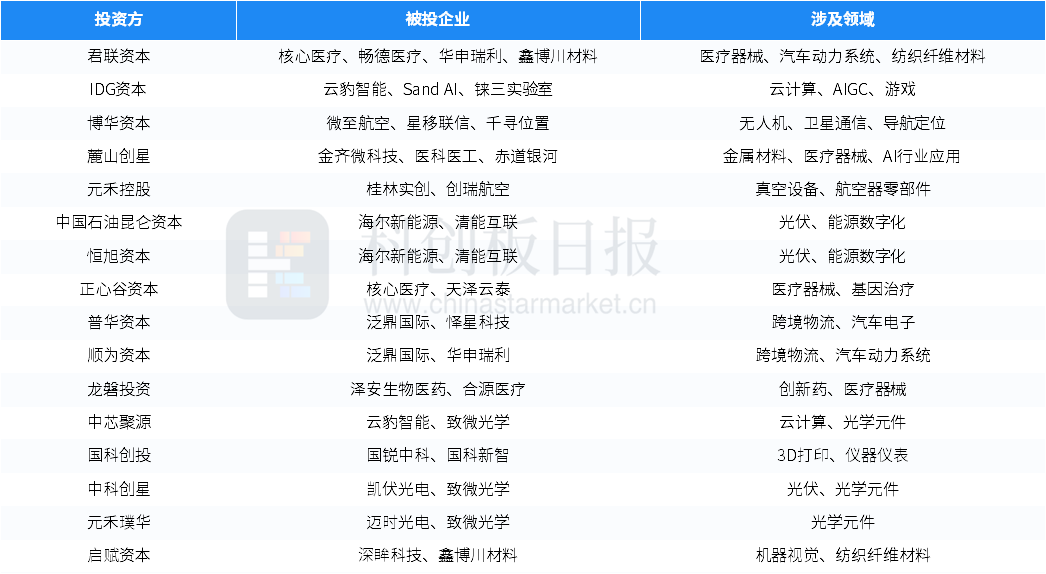Click the 投资方 column header

[x=119, y=20]
